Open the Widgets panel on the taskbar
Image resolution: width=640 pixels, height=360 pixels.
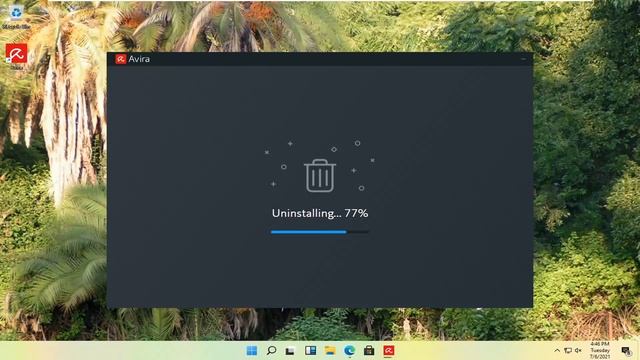tap(310, 350)
